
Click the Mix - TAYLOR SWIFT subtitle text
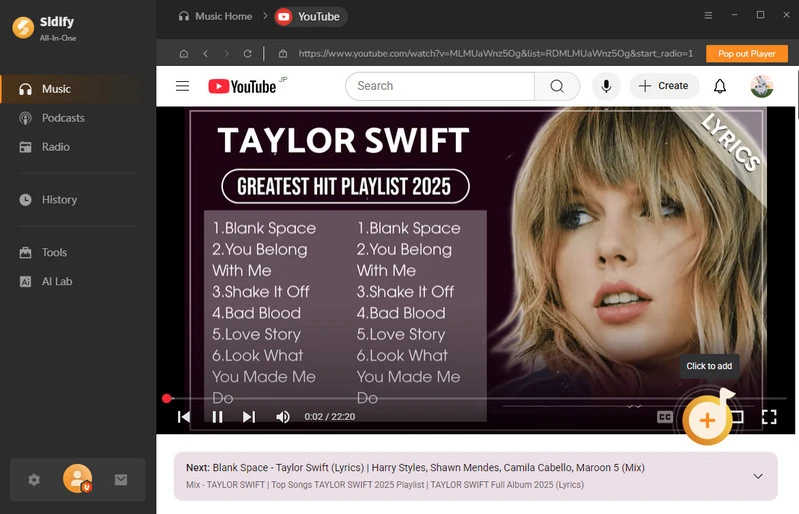385,485
